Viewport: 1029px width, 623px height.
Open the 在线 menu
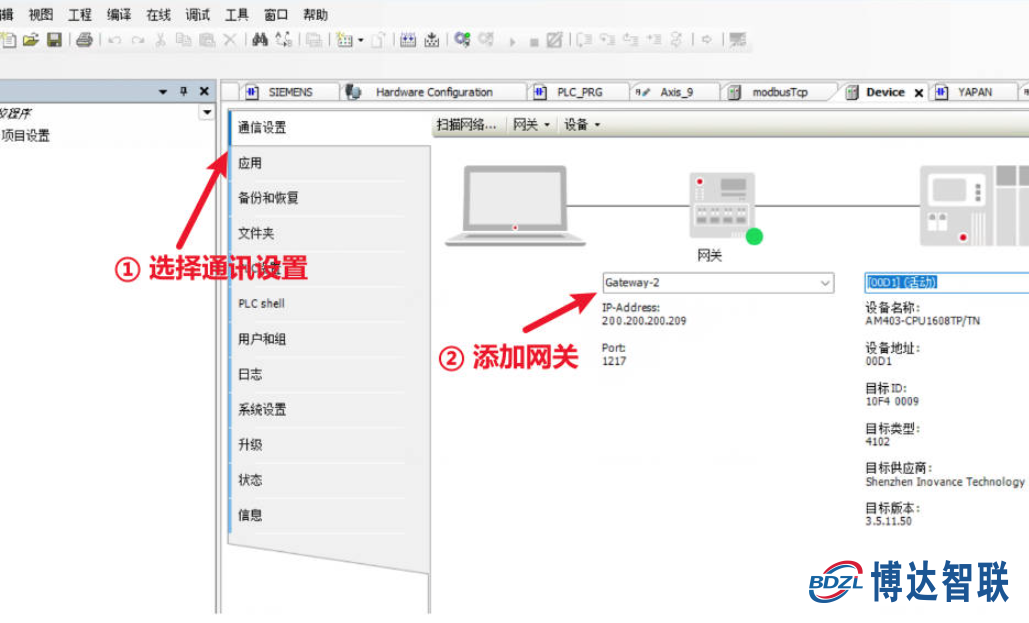(158, 14)
